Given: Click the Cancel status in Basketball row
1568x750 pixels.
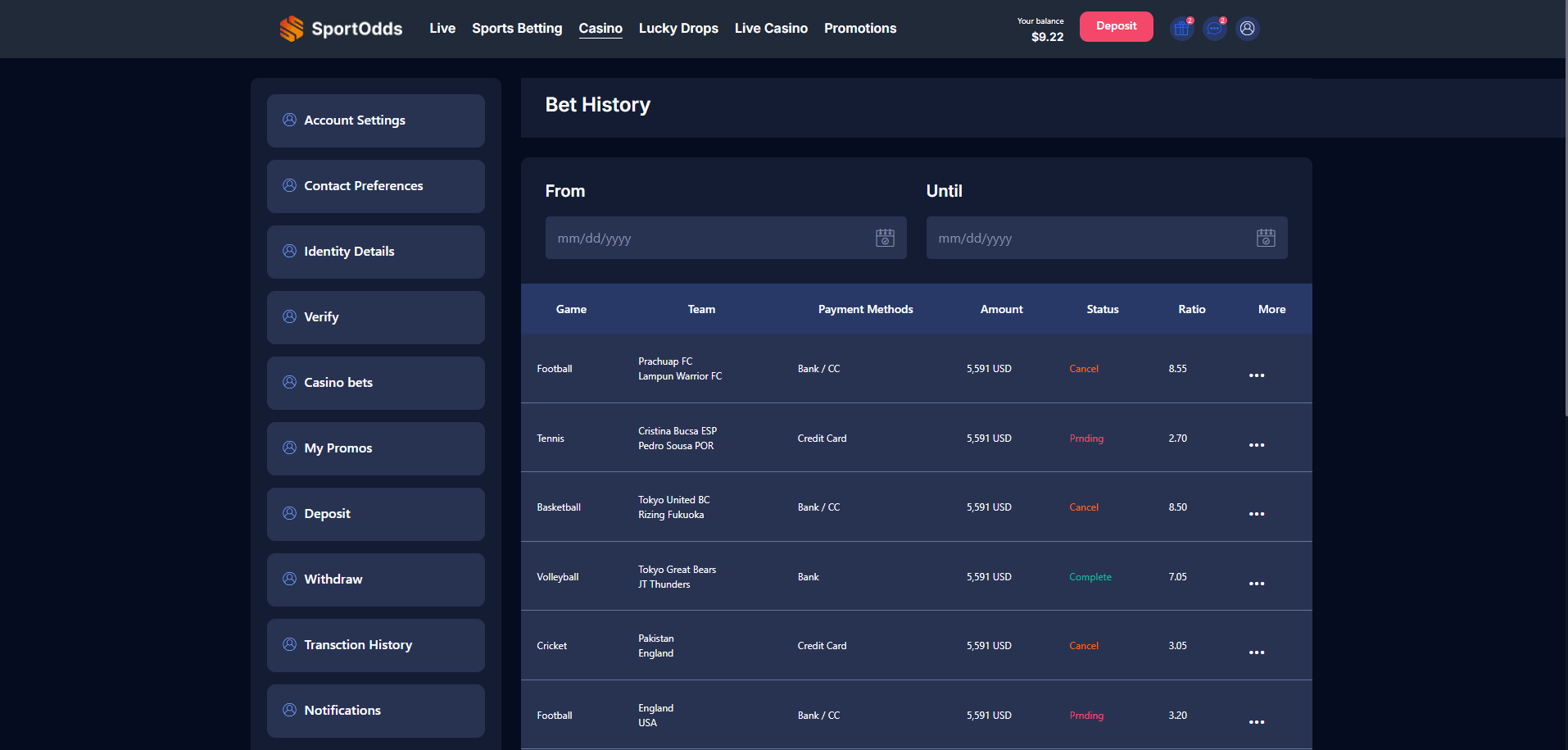Looking at the screenshot, I should click(x=1084, y=507).
